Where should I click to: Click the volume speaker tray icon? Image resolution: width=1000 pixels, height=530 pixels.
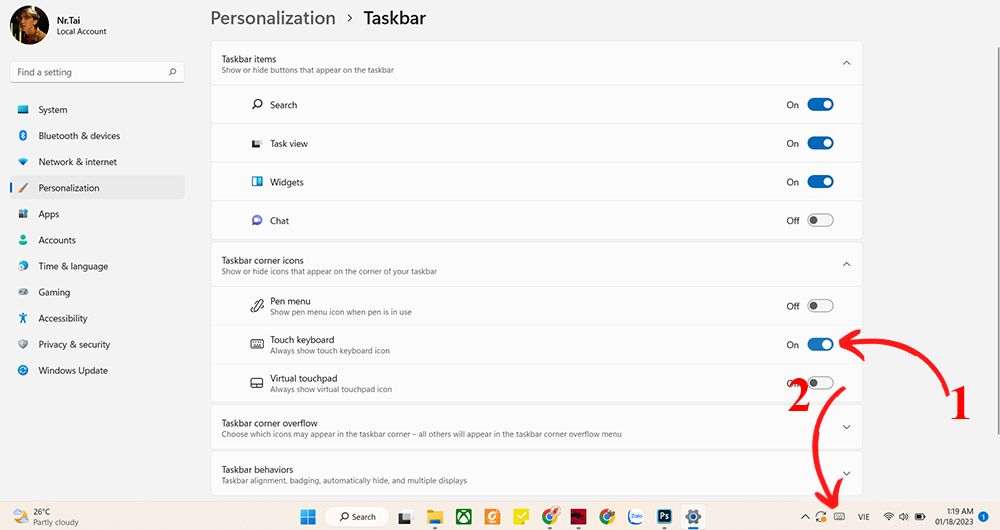904,517
